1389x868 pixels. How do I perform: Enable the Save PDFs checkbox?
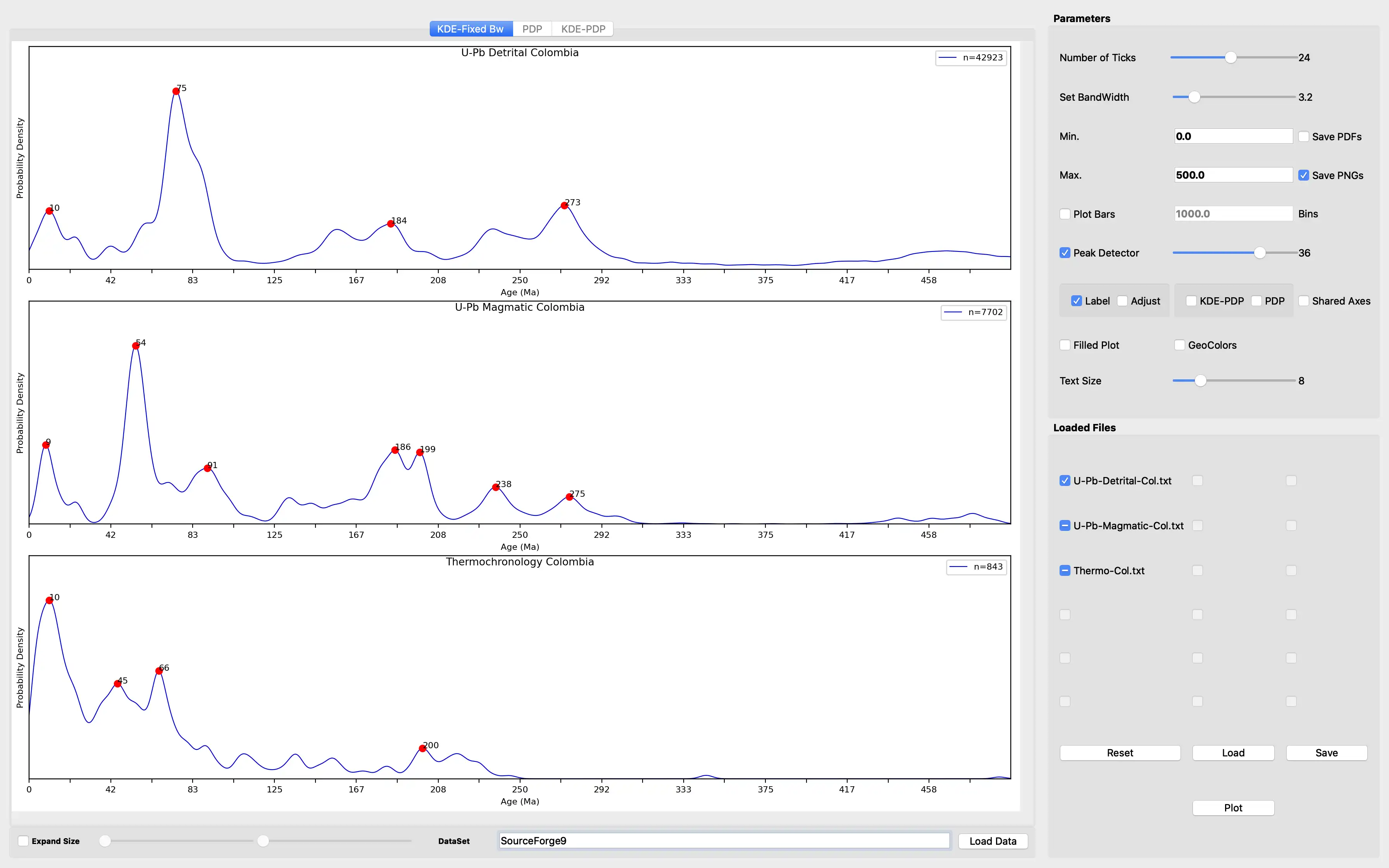(1303, 137)
